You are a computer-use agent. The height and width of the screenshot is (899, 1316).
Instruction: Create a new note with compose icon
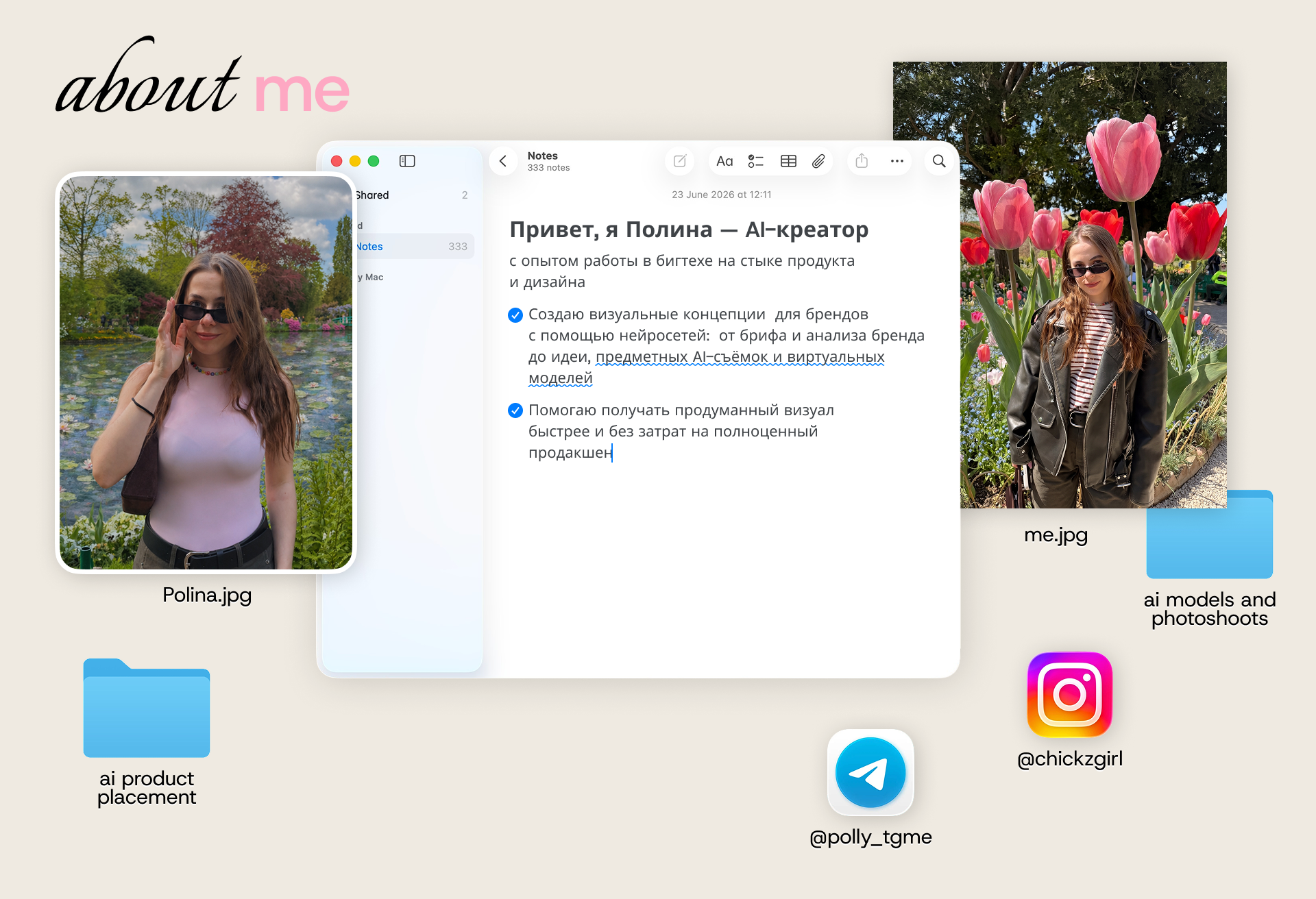[x=680, y=161]
